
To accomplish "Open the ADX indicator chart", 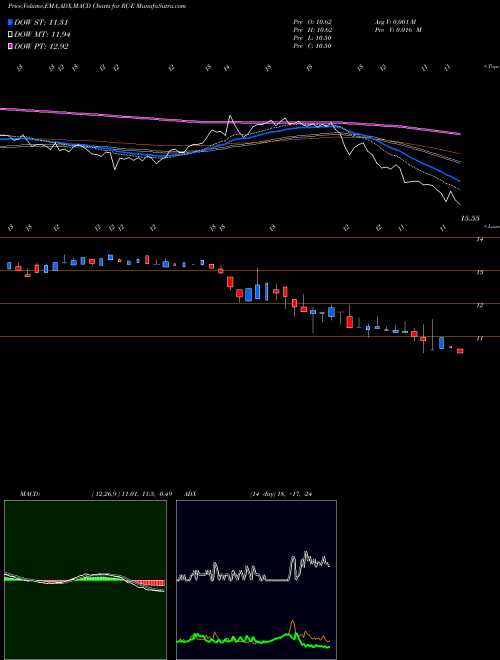I will 256,580.
